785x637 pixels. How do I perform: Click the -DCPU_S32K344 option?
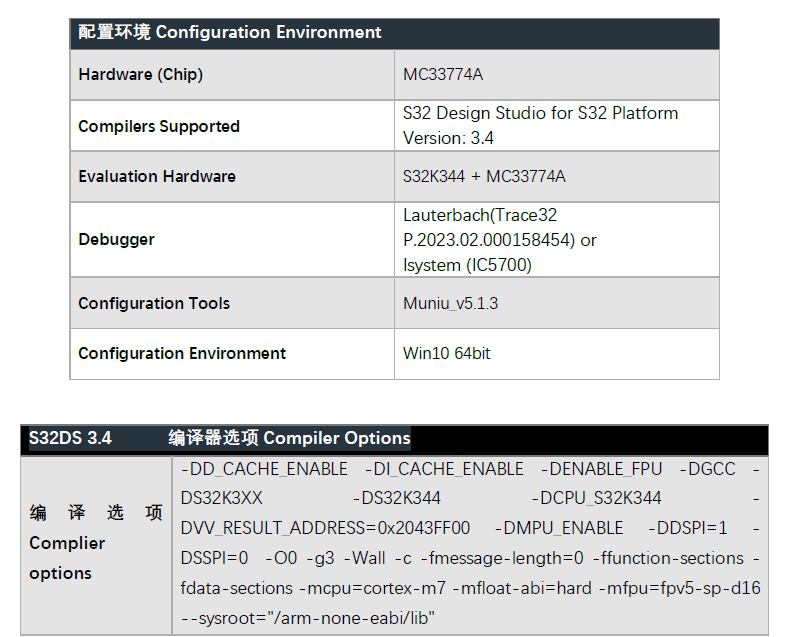tap(596, 498)
